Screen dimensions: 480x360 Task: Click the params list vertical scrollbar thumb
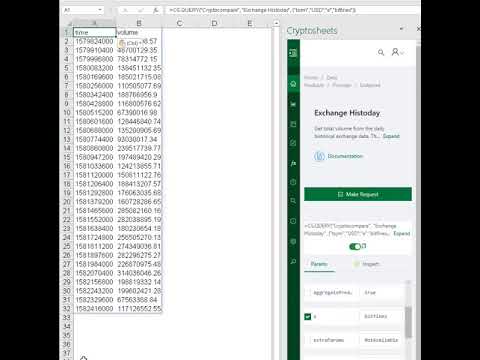(x=408, y=321)
